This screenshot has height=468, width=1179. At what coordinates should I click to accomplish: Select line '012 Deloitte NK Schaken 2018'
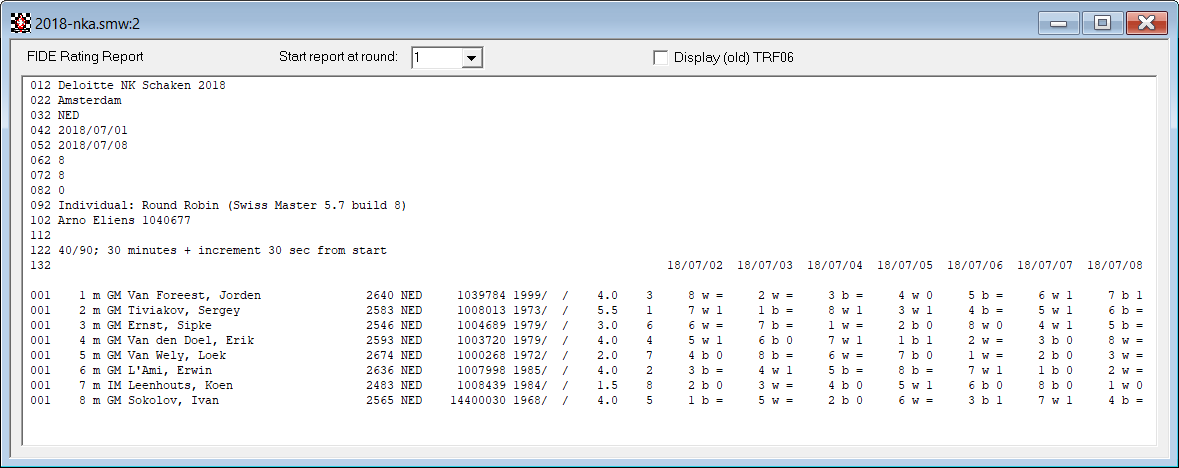point(128,85)
